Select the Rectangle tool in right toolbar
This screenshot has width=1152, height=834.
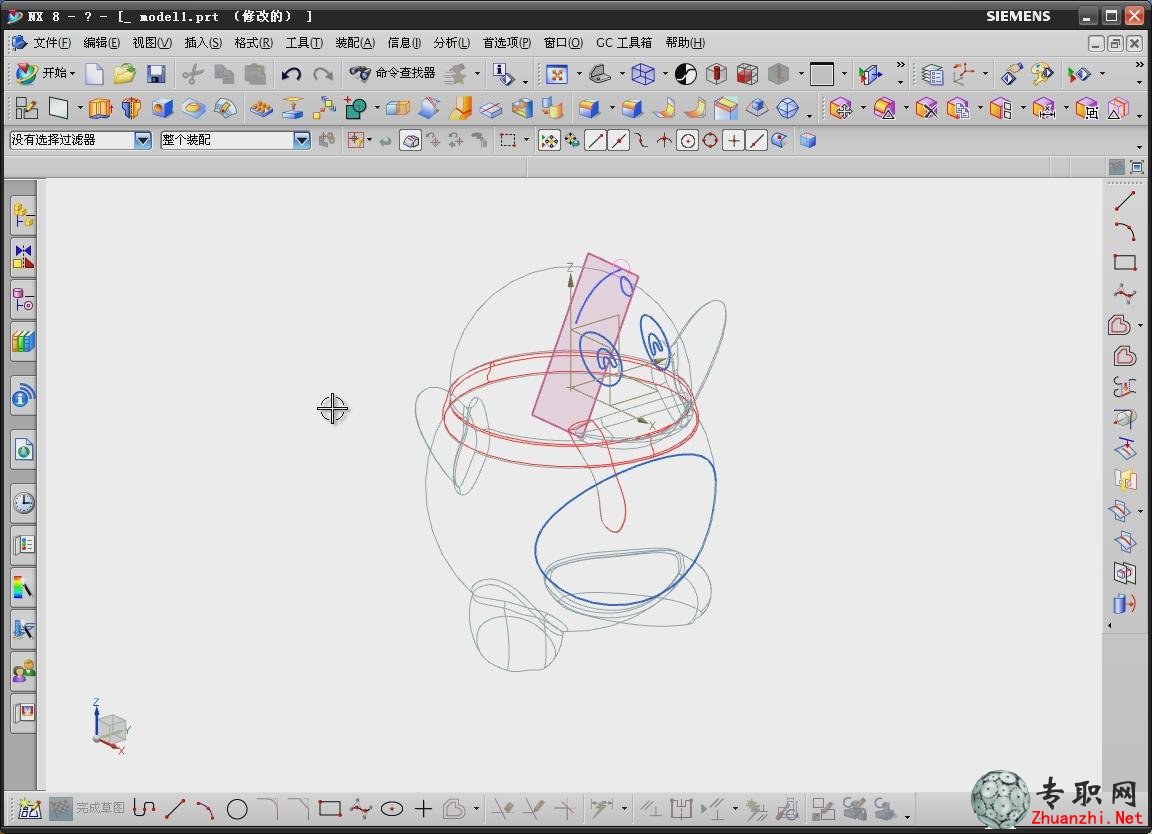coord(1125,262)
